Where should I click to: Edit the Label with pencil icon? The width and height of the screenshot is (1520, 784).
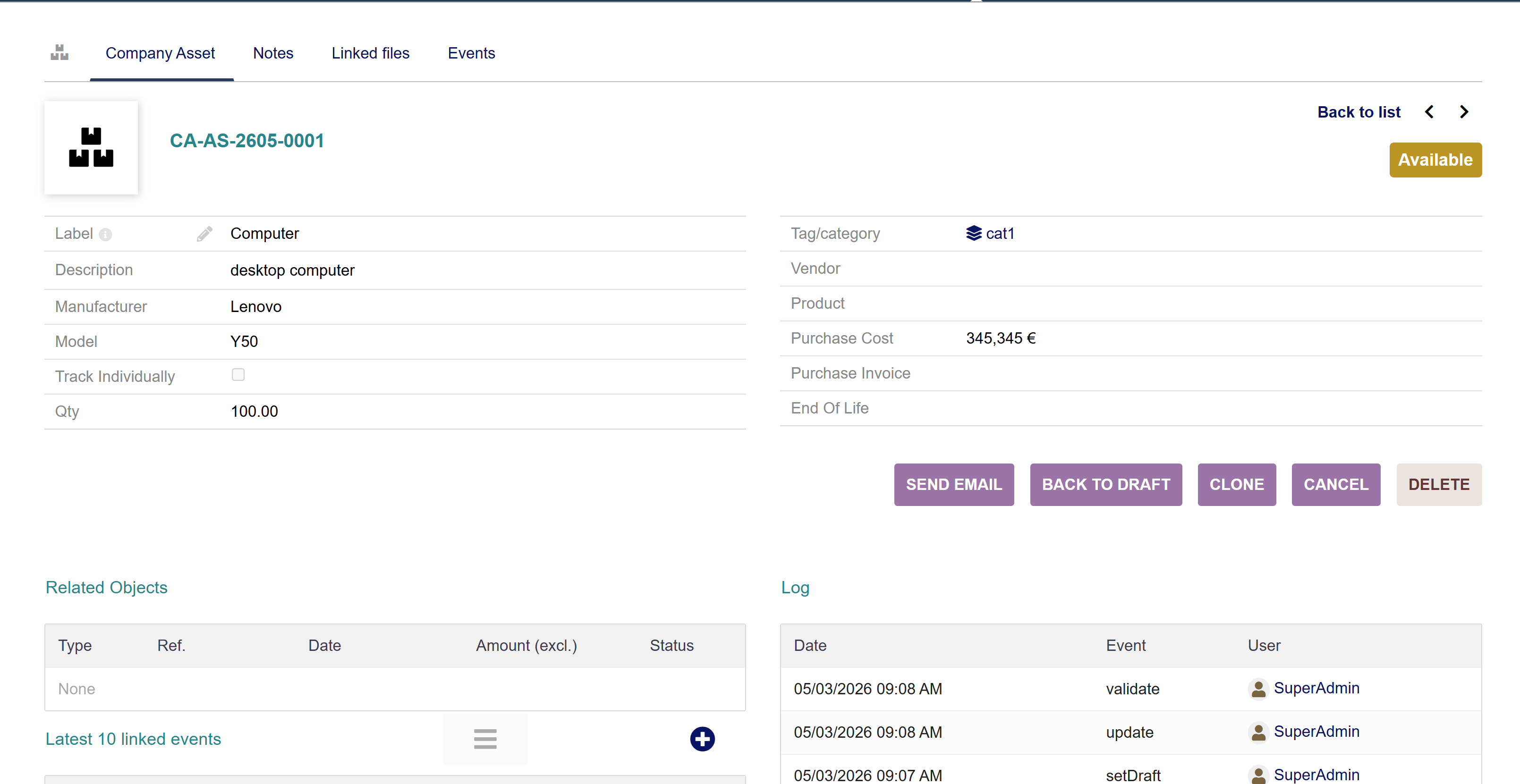204,234
